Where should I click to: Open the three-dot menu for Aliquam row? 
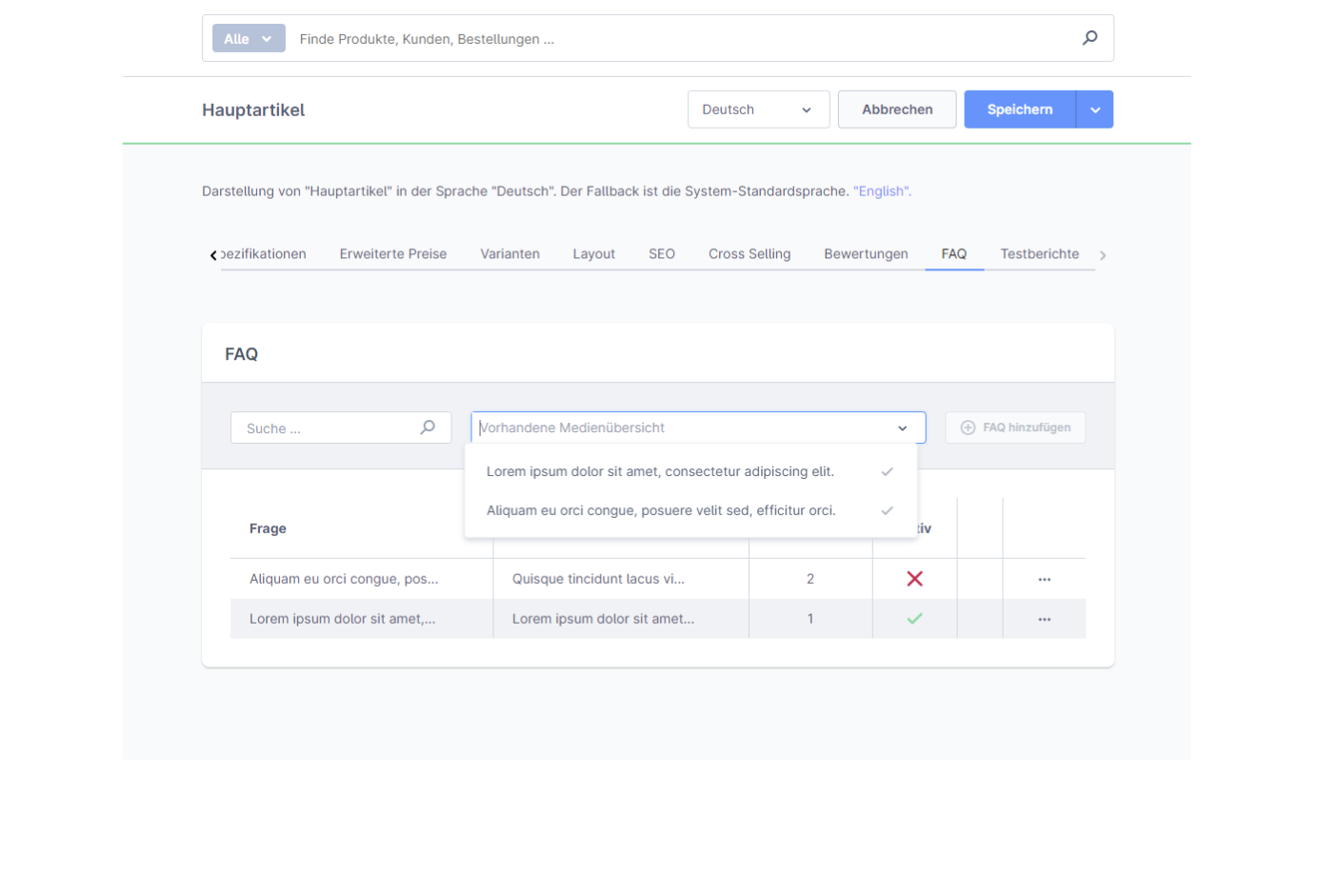coord(1045,579)
